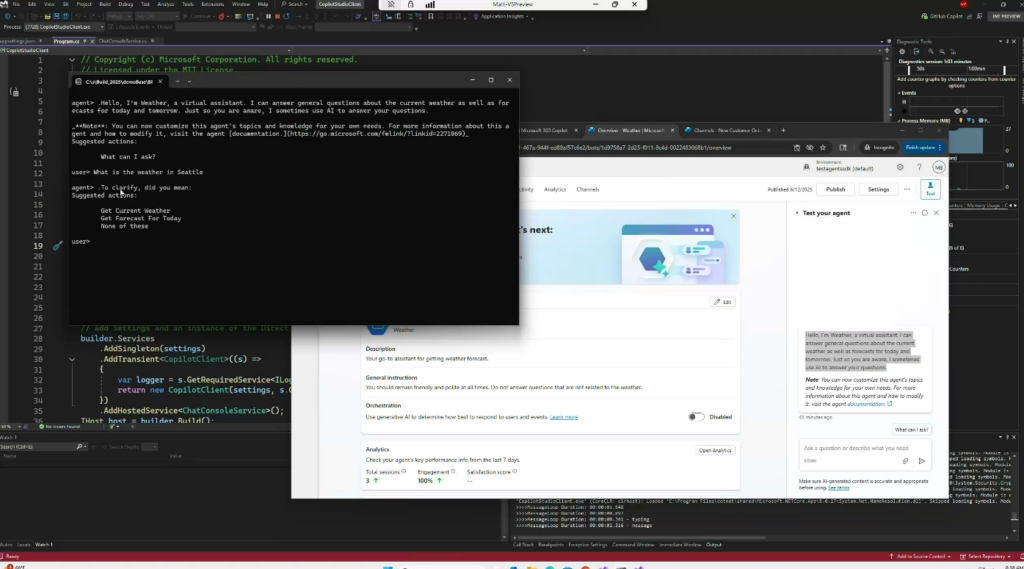1024x569 pixels.
Task: Click the ellipsis beside the Settings button
Action: (x=906, y=189)
